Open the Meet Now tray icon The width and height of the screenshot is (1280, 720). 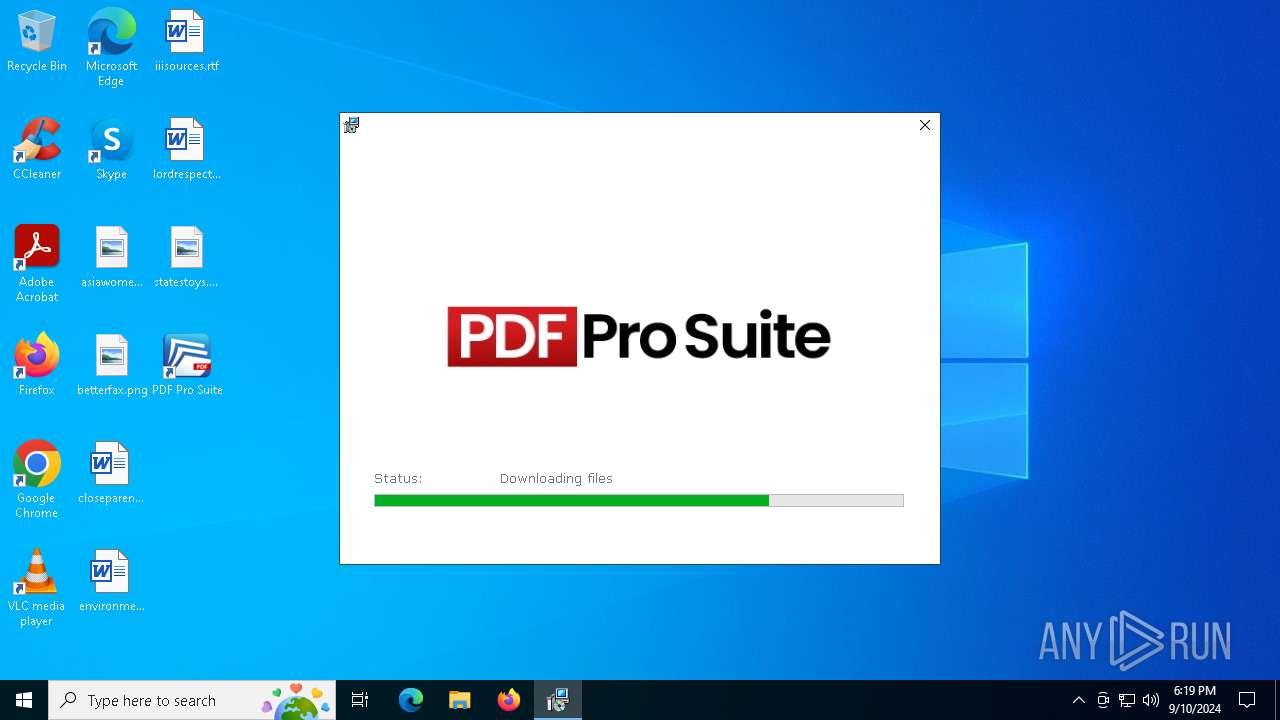(1103, 700)
